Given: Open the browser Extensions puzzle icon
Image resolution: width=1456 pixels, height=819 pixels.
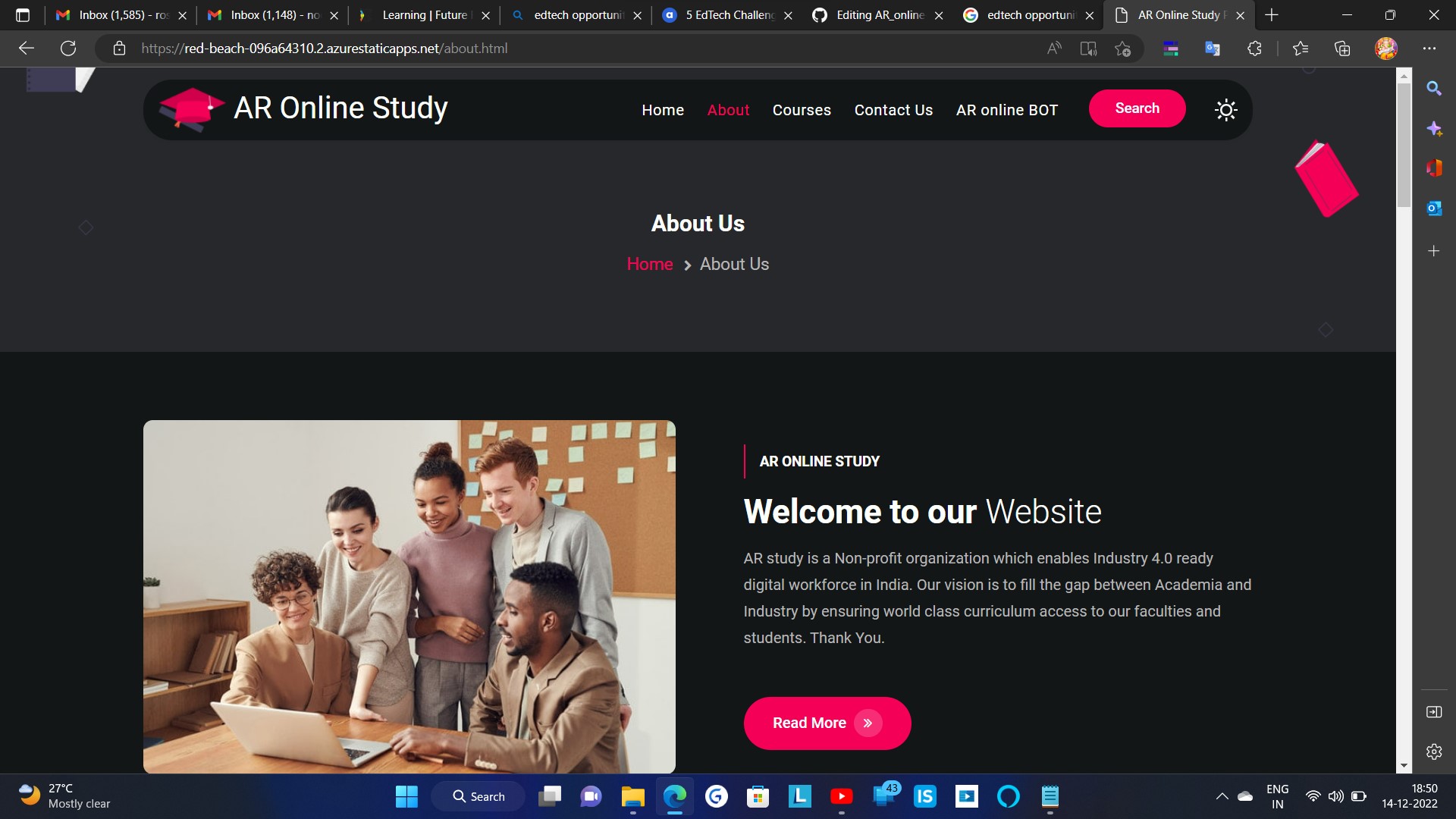Looking at the screenshot, I should pos(1254,49).
